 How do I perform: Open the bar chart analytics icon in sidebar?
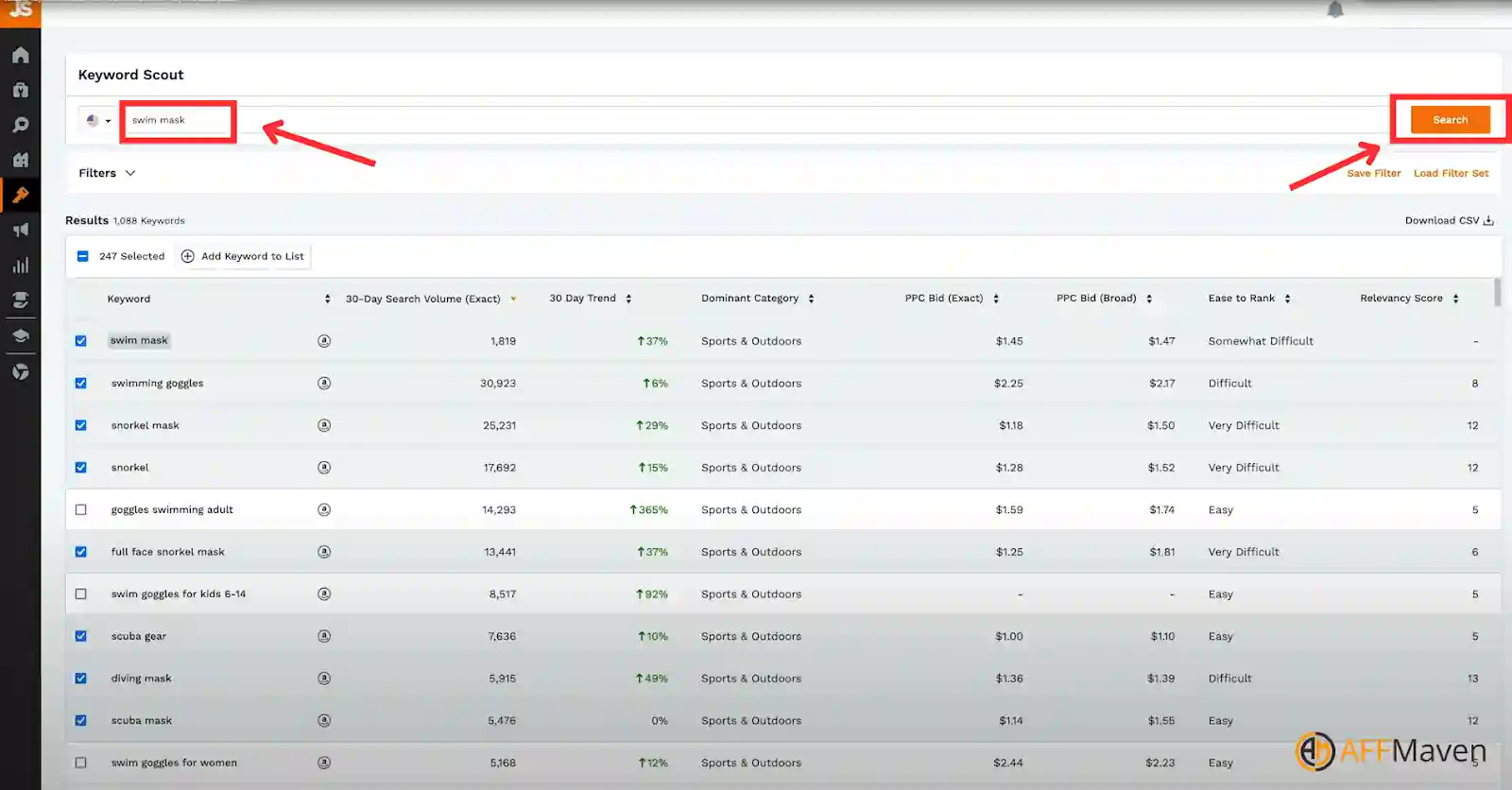tap(20, 266)
